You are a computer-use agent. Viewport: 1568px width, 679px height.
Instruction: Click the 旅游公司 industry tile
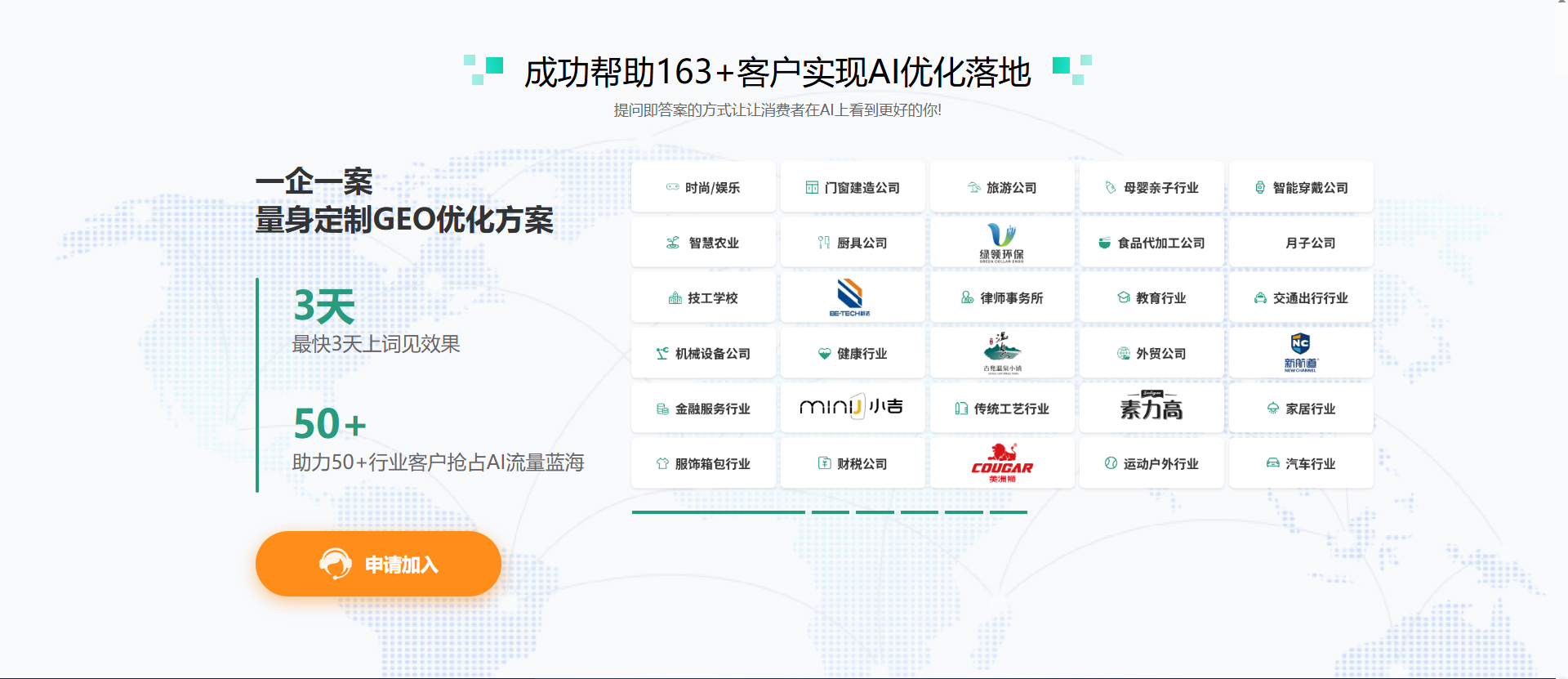point(1002,188)
